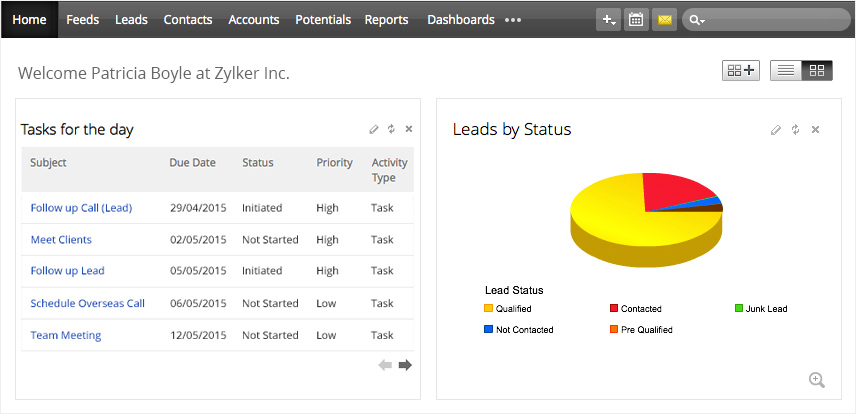Click Not Started status of Meet Clients
Screen dimensions: 856x414
[270, 240]
